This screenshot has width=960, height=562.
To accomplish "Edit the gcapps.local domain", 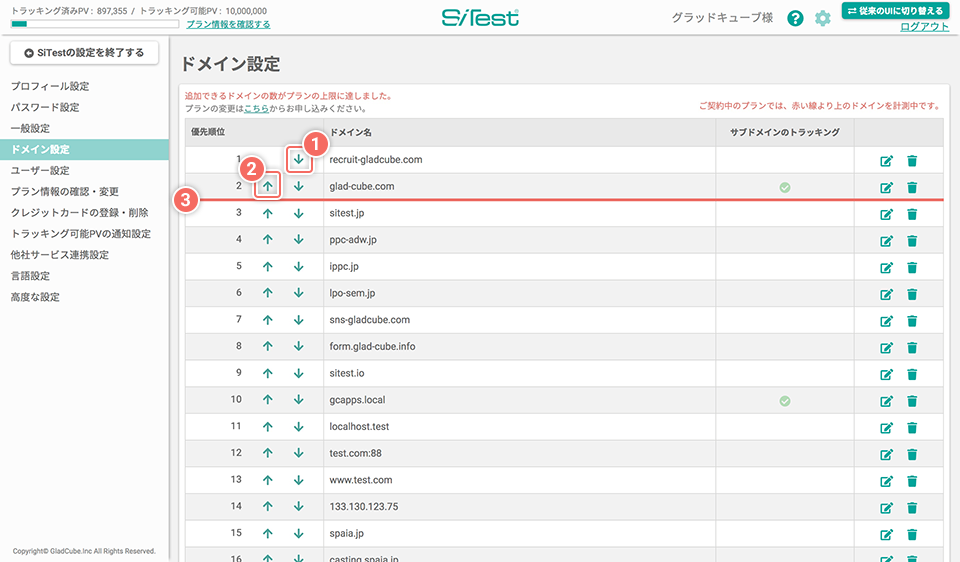I will point(886,401).
